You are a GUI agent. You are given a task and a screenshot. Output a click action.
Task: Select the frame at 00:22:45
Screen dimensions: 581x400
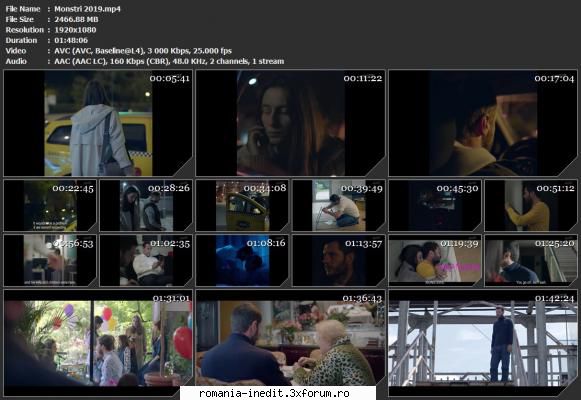[50, 206]
